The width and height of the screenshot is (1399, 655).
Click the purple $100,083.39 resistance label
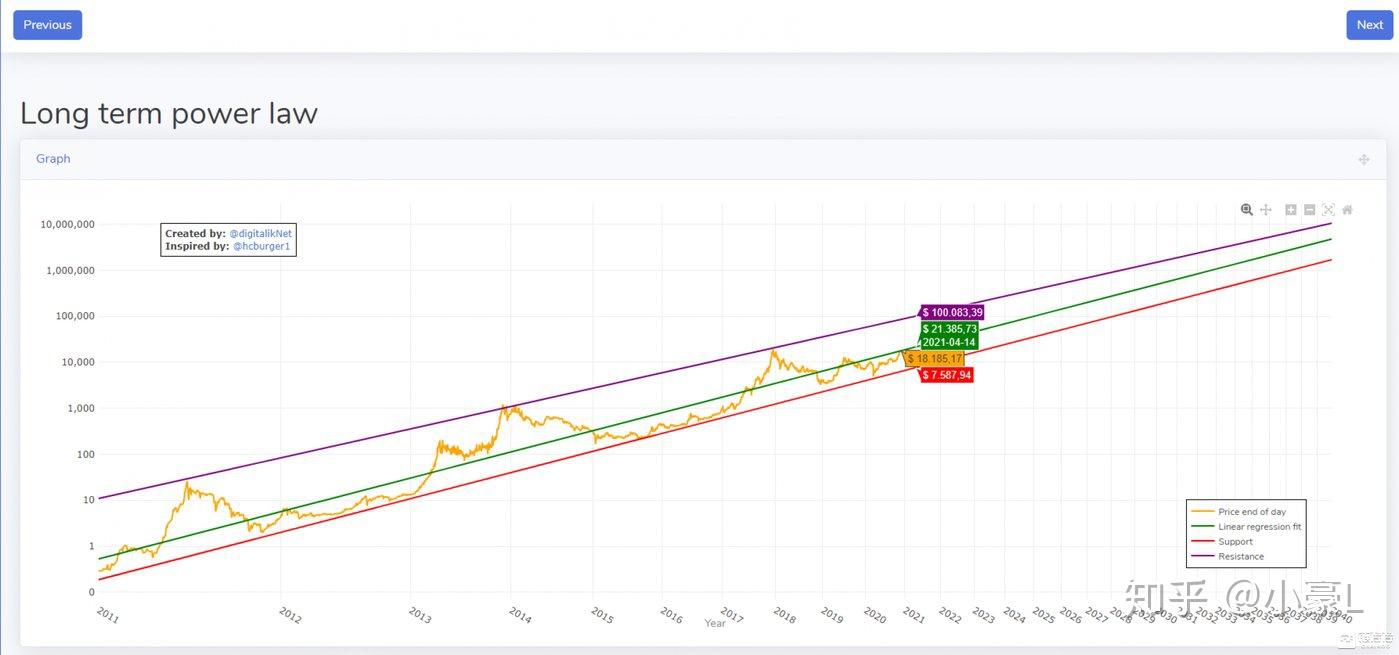click(952, 312)
